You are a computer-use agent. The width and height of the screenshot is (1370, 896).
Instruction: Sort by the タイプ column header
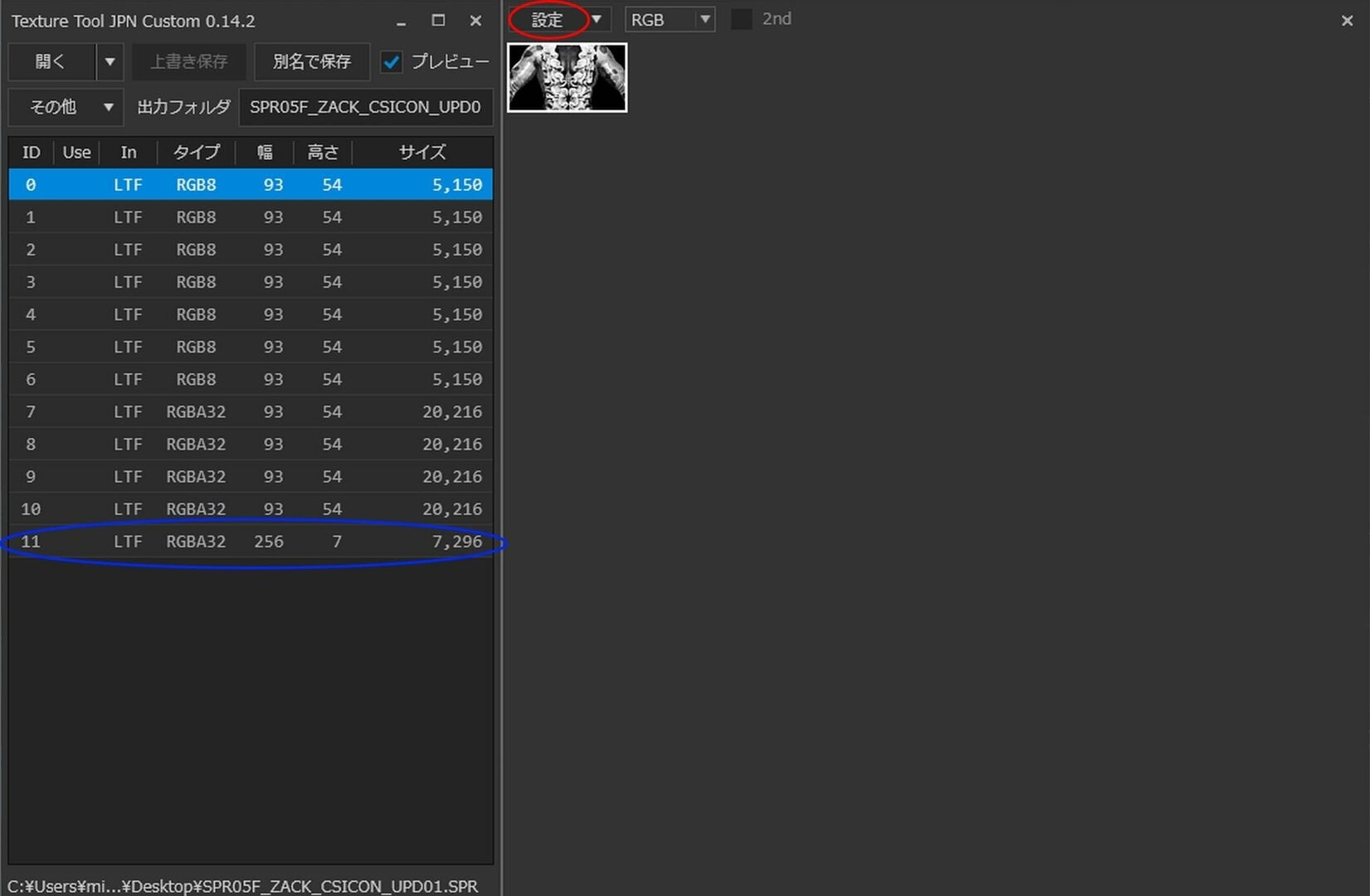[x=196, y=152]
